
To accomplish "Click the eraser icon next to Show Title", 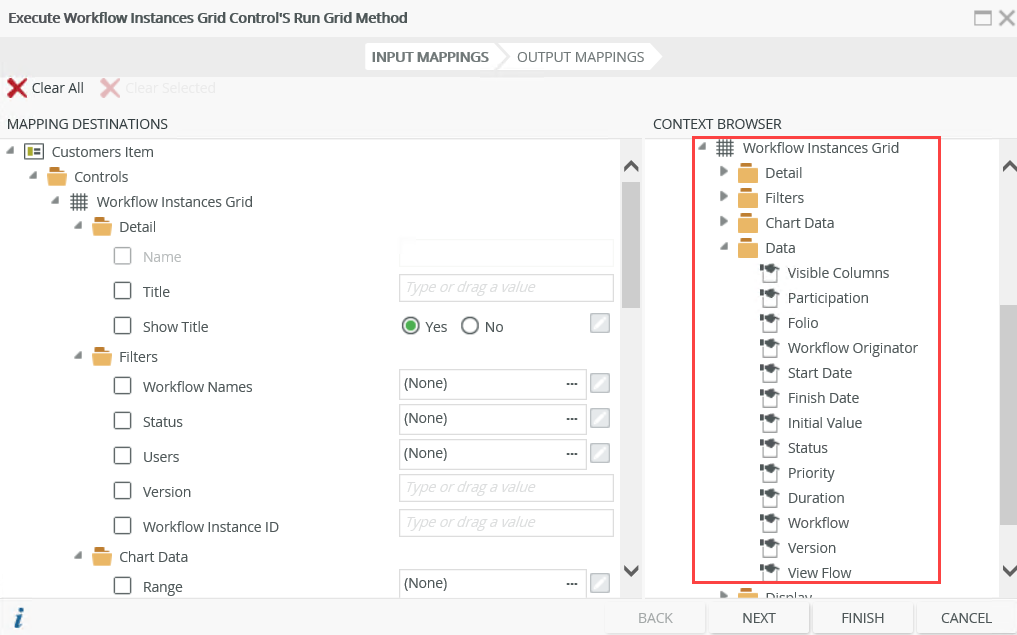I will pos(600,323).
